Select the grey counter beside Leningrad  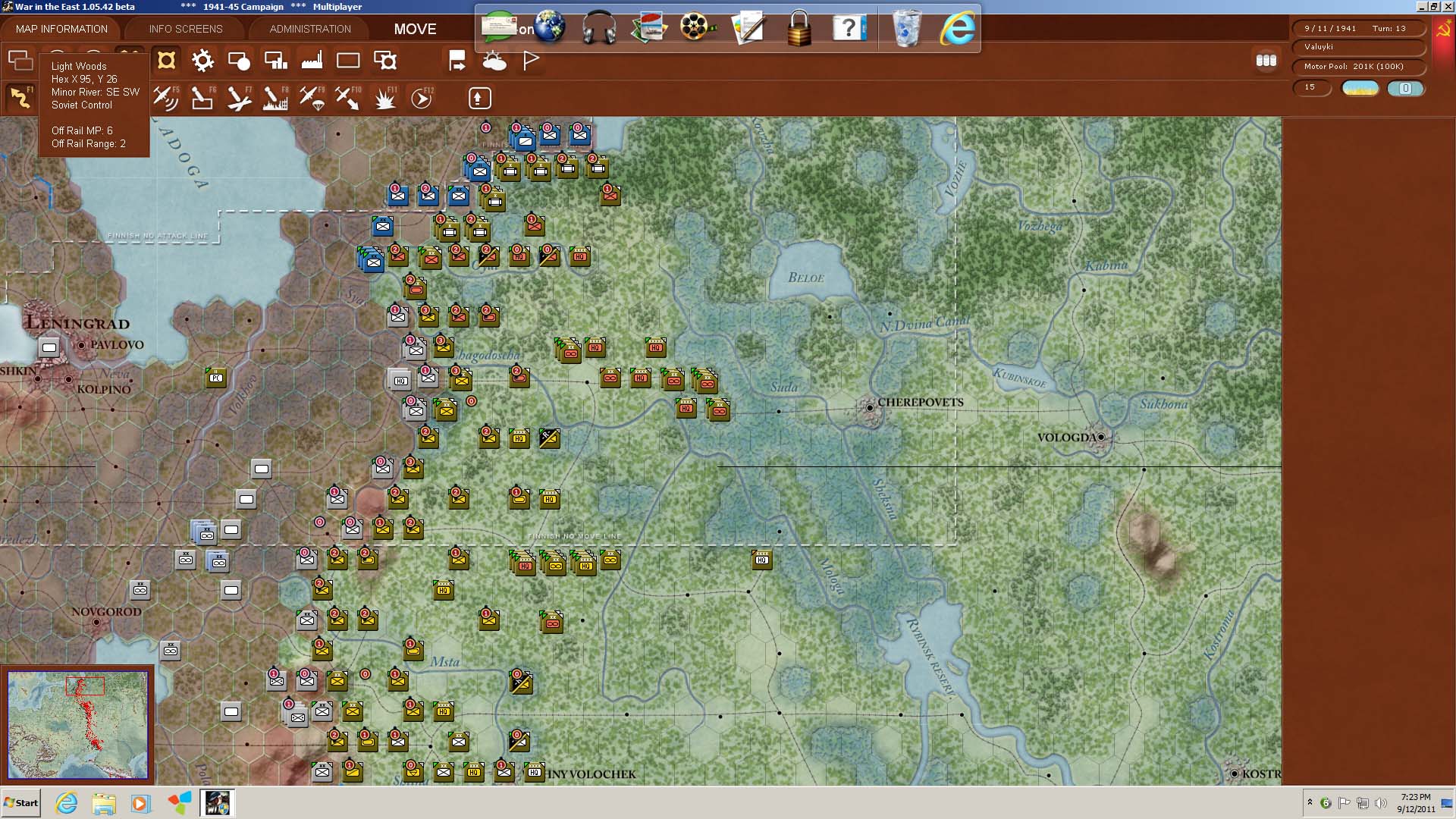click(x=49, y=347)
